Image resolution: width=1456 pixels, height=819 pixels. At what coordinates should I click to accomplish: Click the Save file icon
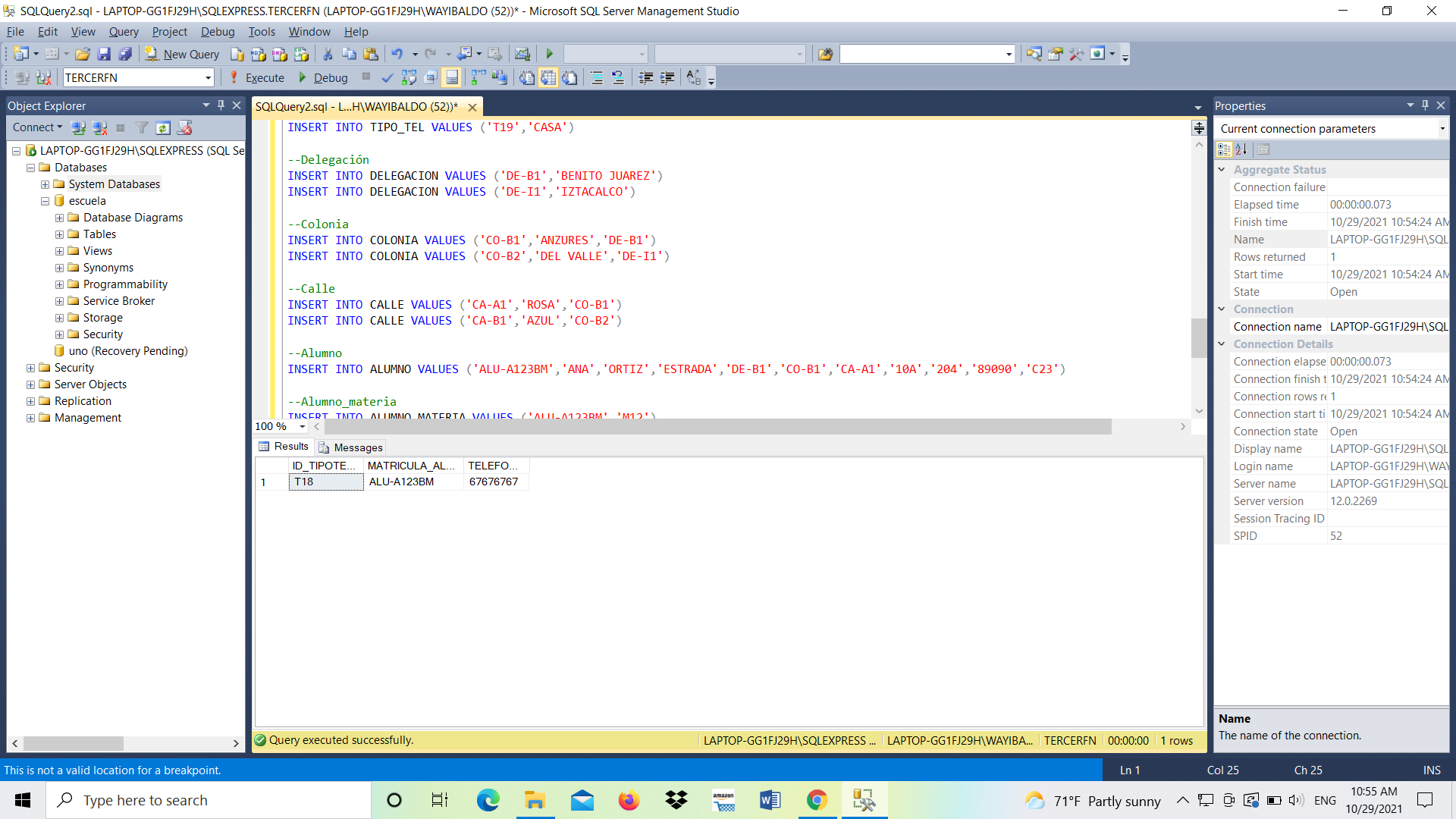click(104, 54)
